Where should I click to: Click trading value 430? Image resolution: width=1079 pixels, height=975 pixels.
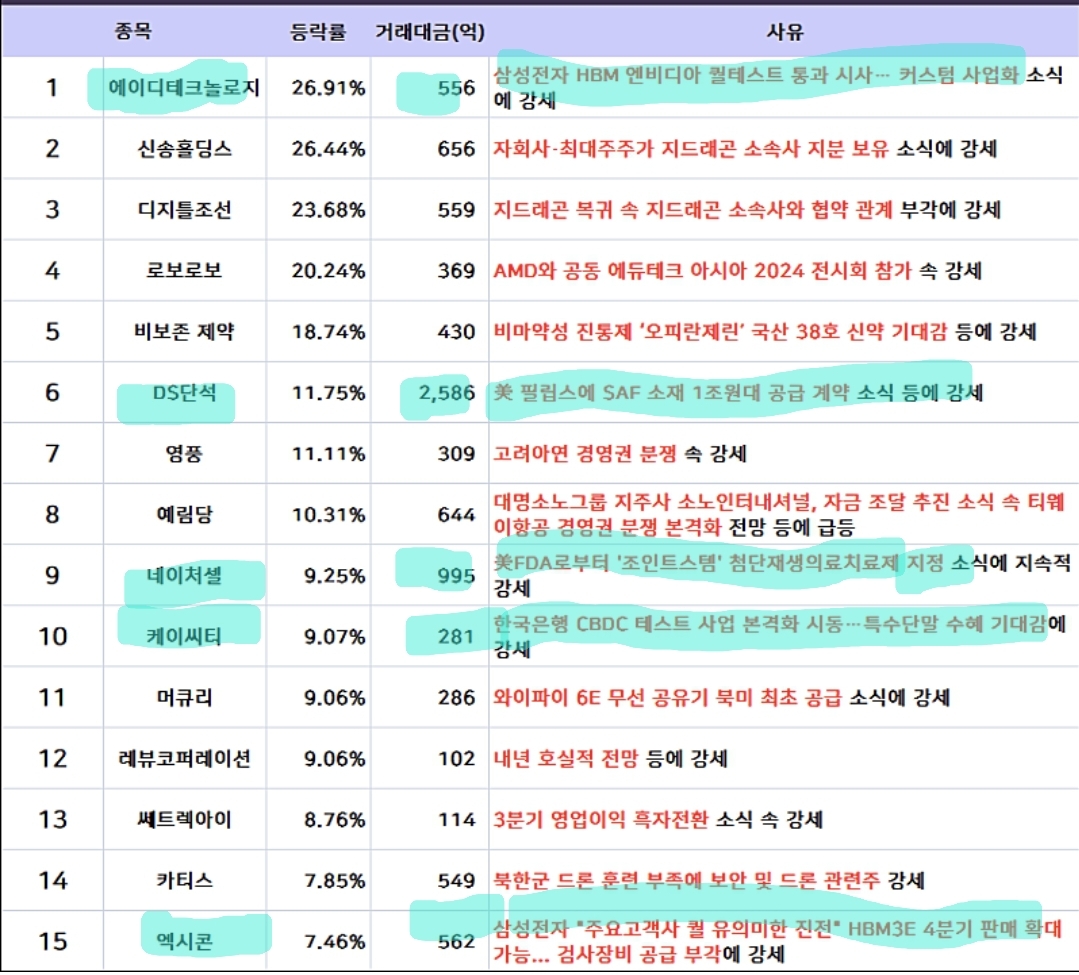[456, 332]
